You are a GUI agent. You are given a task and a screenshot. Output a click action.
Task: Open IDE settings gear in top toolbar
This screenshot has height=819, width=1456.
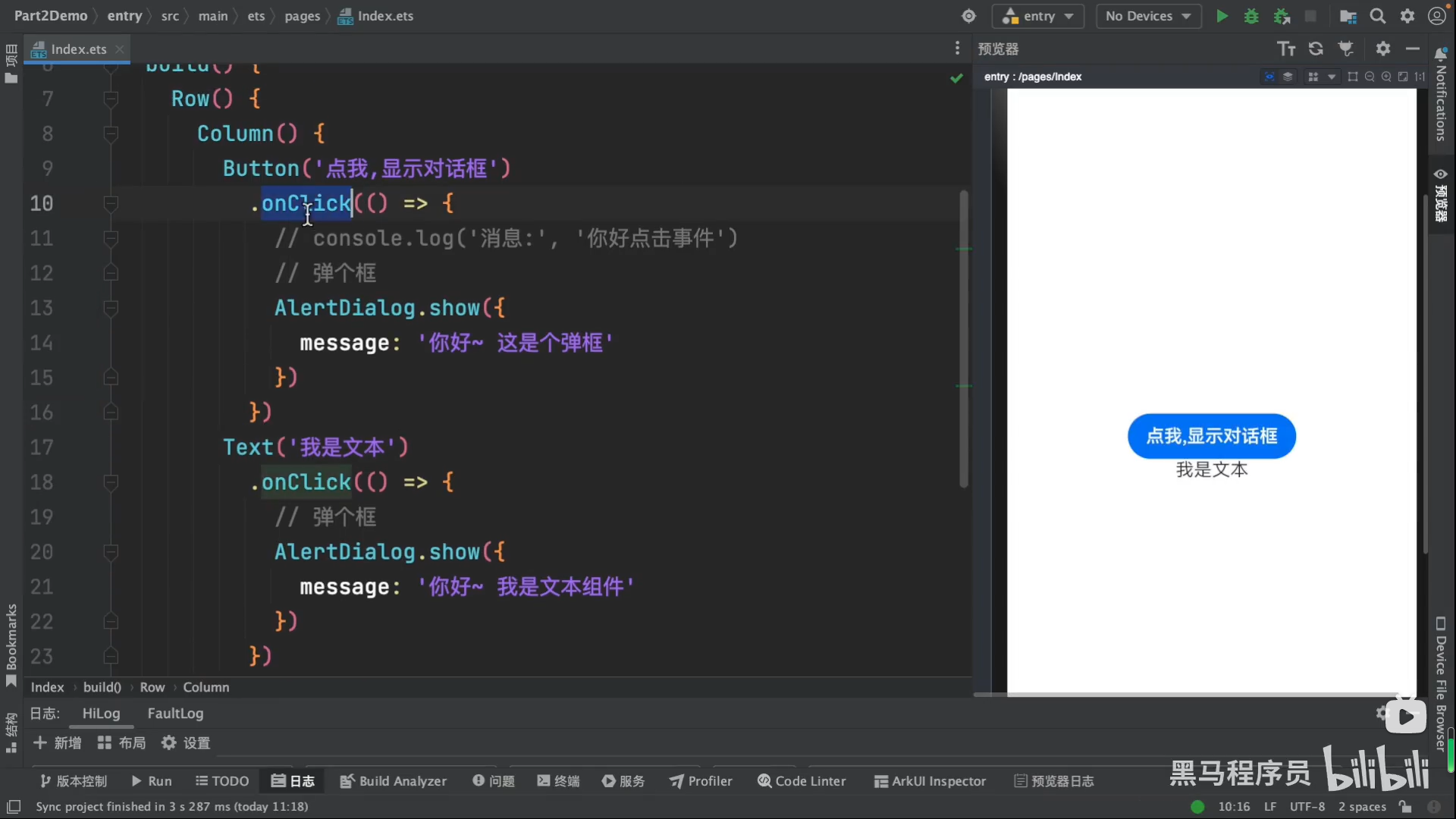[1407, 16]
